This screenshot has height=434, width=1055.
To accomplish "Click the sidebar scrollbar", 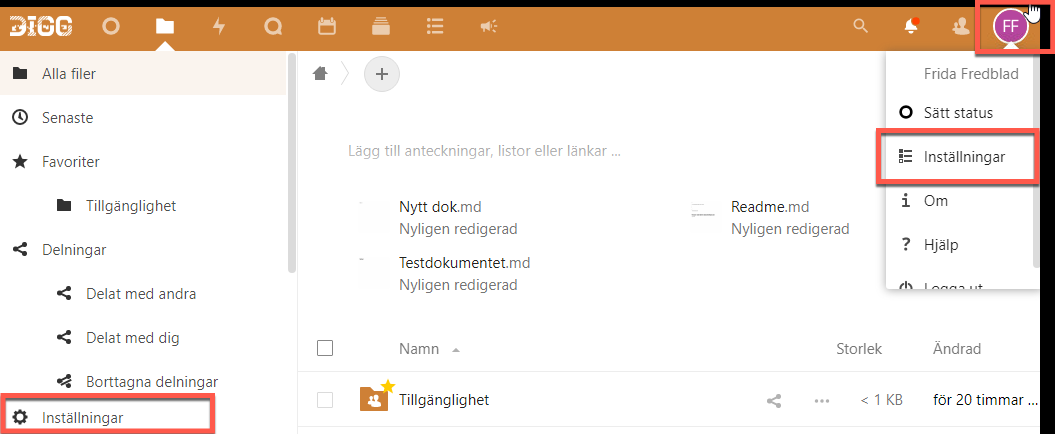I will click(292, 163).
